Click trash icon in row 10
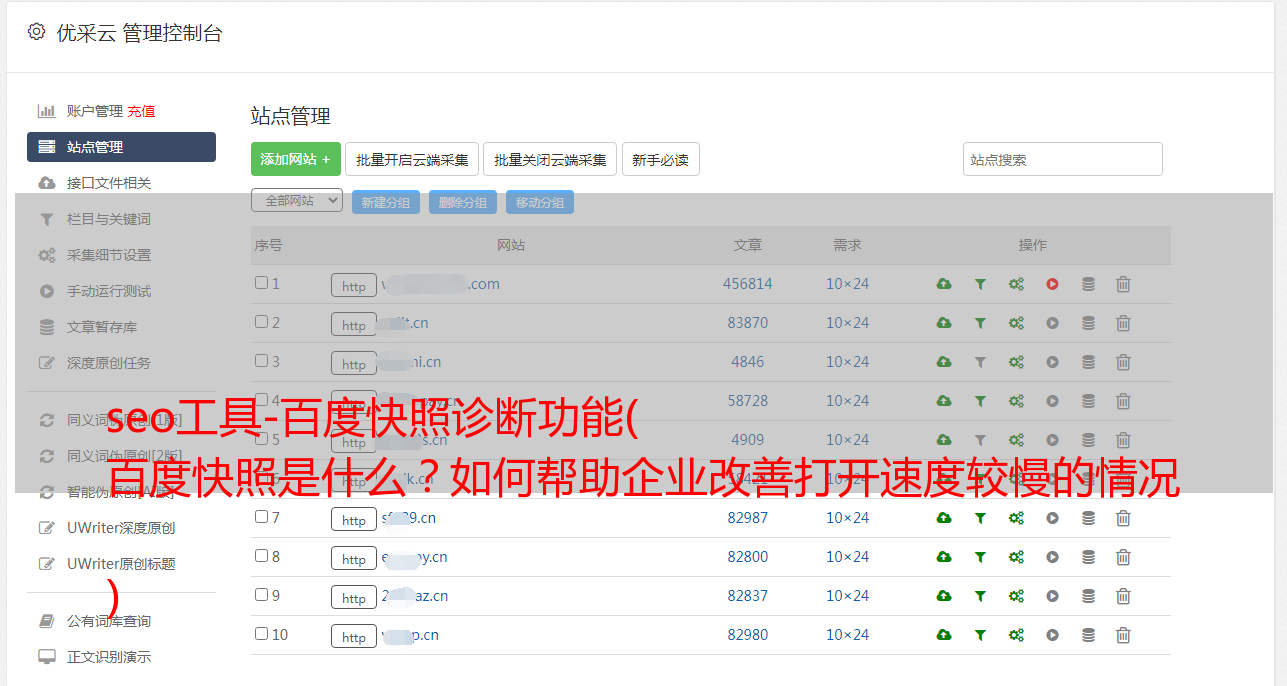 1123,635
